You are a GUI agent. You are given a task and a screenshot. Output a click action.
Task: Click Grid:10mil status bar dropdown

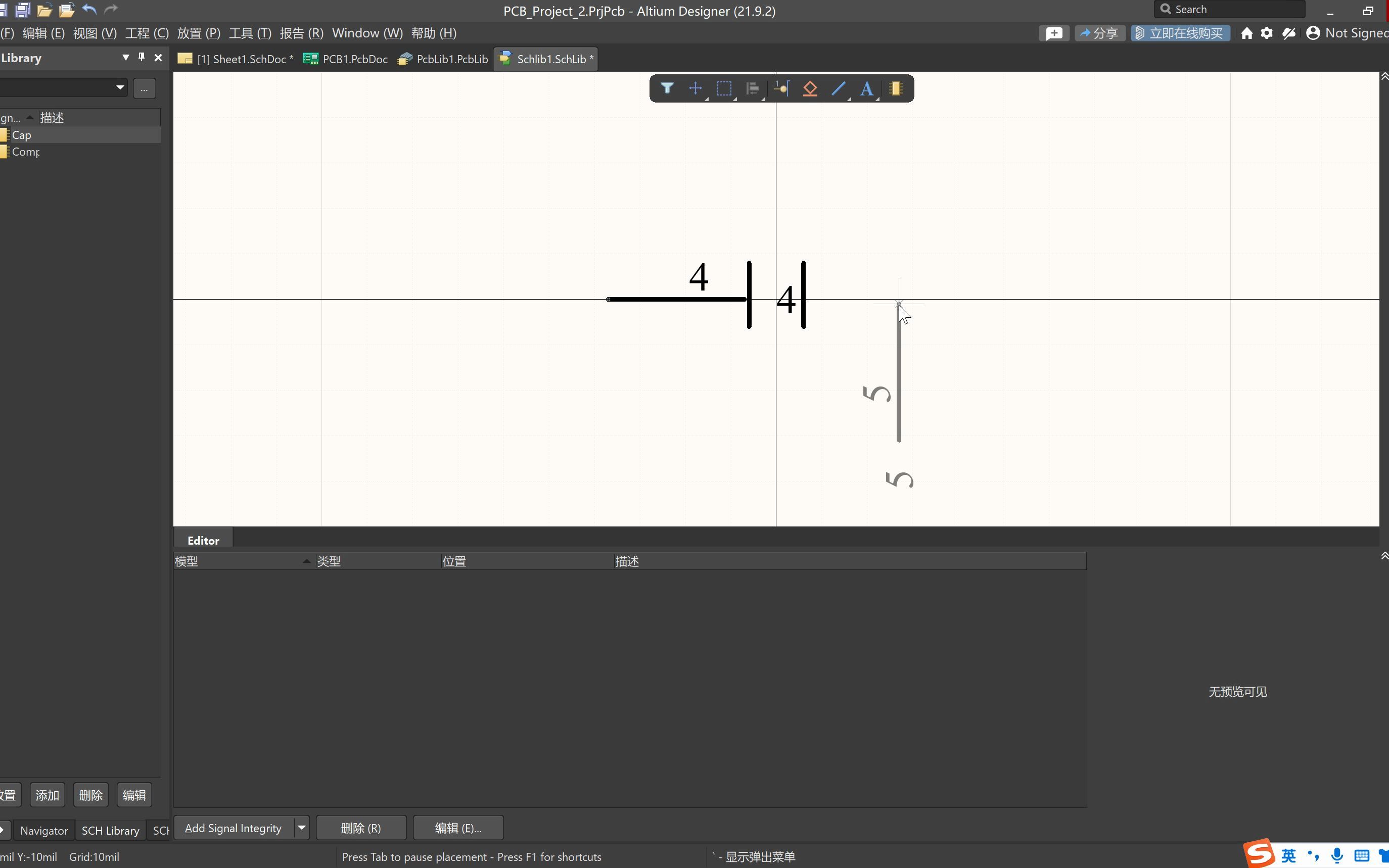(x=94, y=856)
